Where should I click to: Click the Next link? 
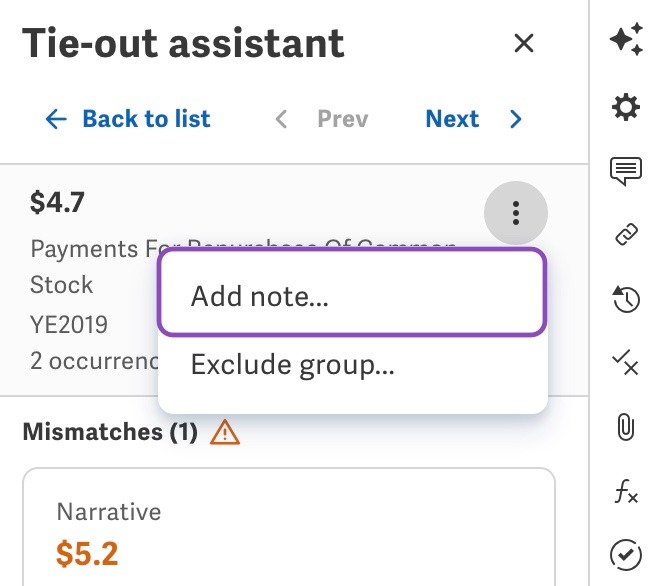pos(452,119)
